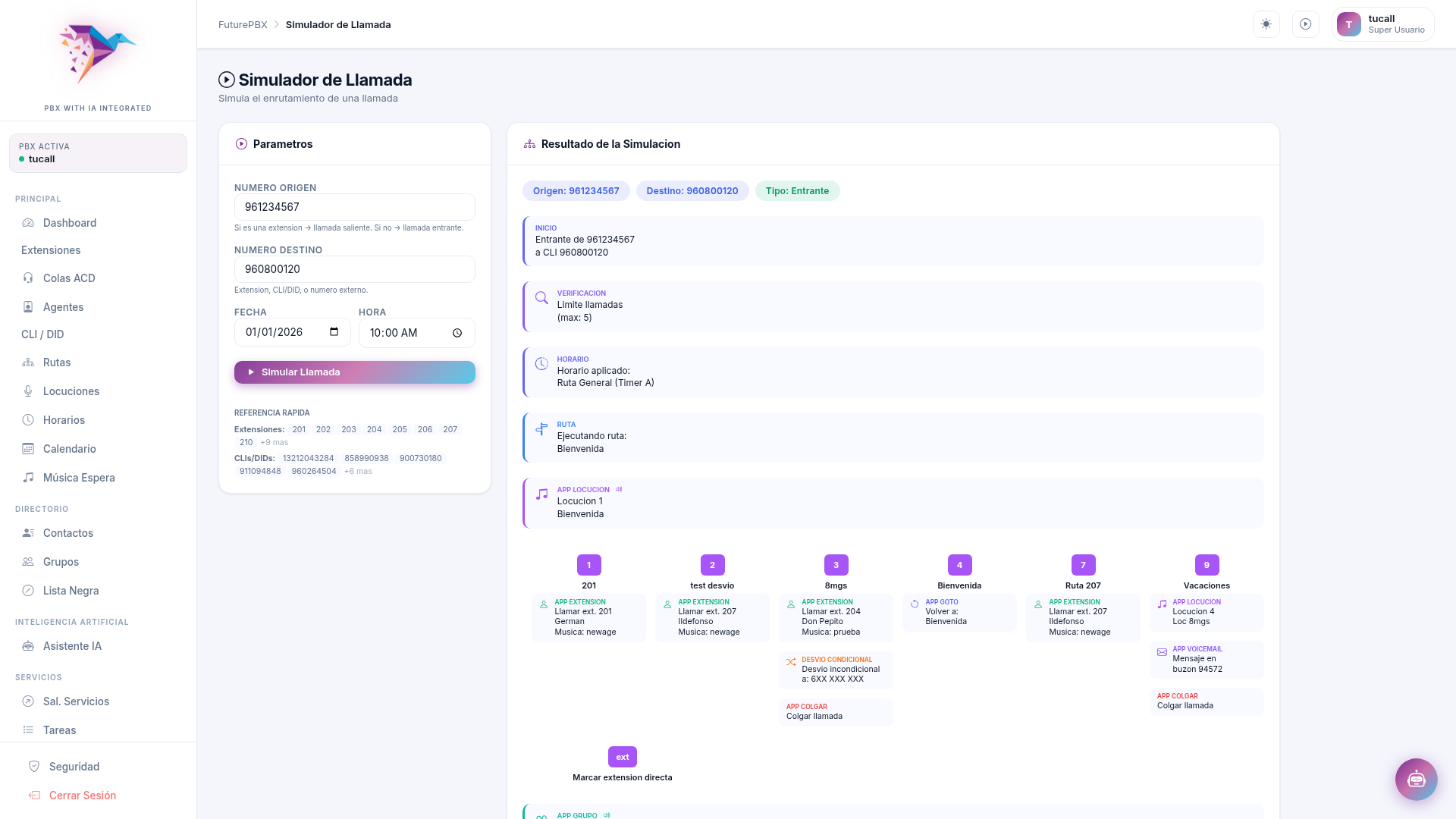Click the Asistente IA robot icon
The image size is (1456, 819).
point(28,646)
